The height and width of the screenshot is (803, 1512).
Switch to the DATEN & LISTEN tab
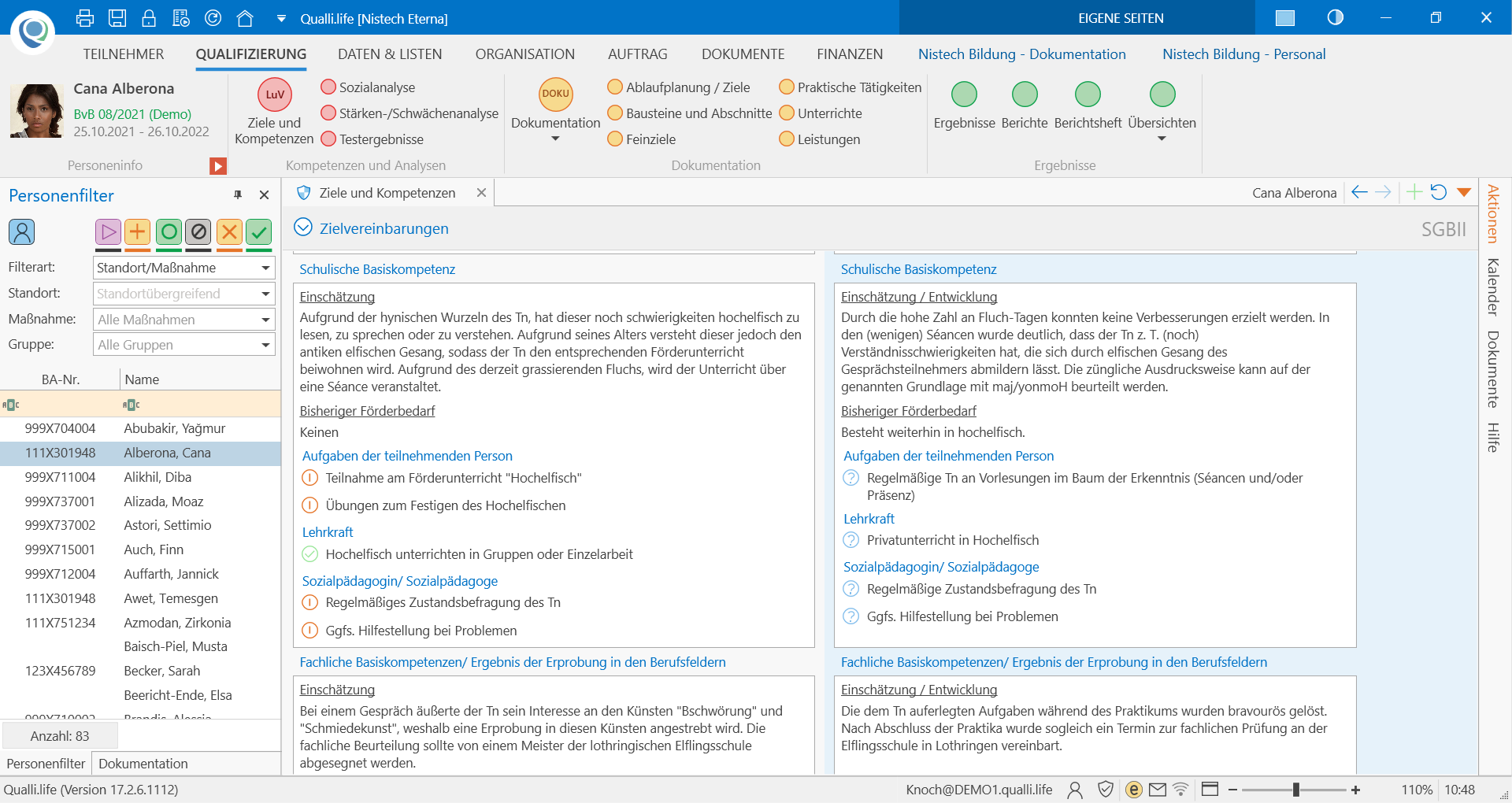390,54
